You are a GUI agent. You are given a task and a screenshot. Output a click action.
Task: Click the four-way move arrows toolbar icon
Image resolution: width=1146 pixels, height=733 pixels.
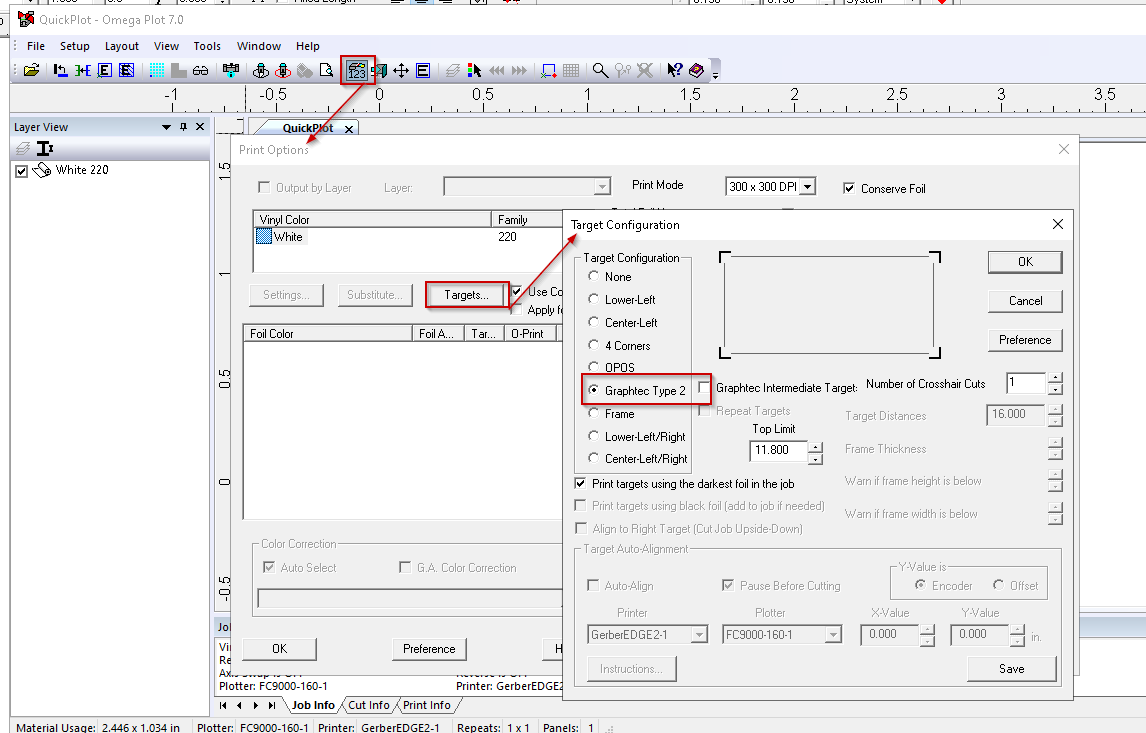tap(401, 70)
